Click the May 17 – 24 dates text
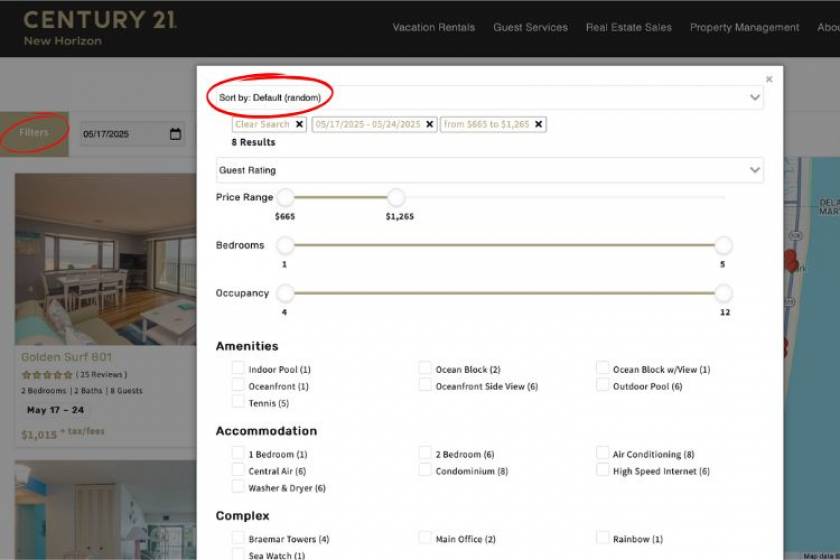Screen dimensions: 840x560 tap(55, 410)
